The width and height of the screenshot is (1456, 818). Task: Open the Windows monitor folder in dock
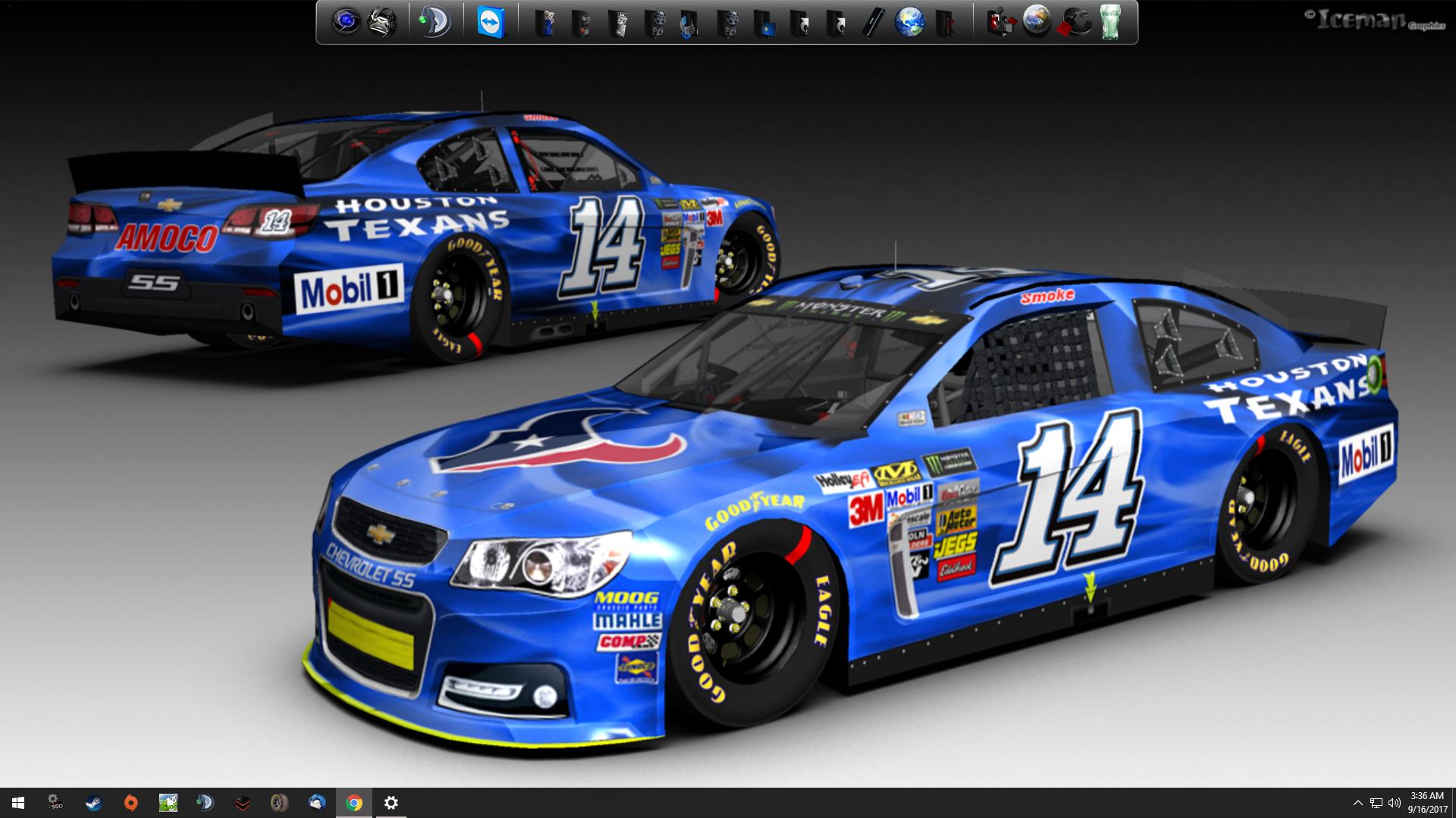point(764,24)
